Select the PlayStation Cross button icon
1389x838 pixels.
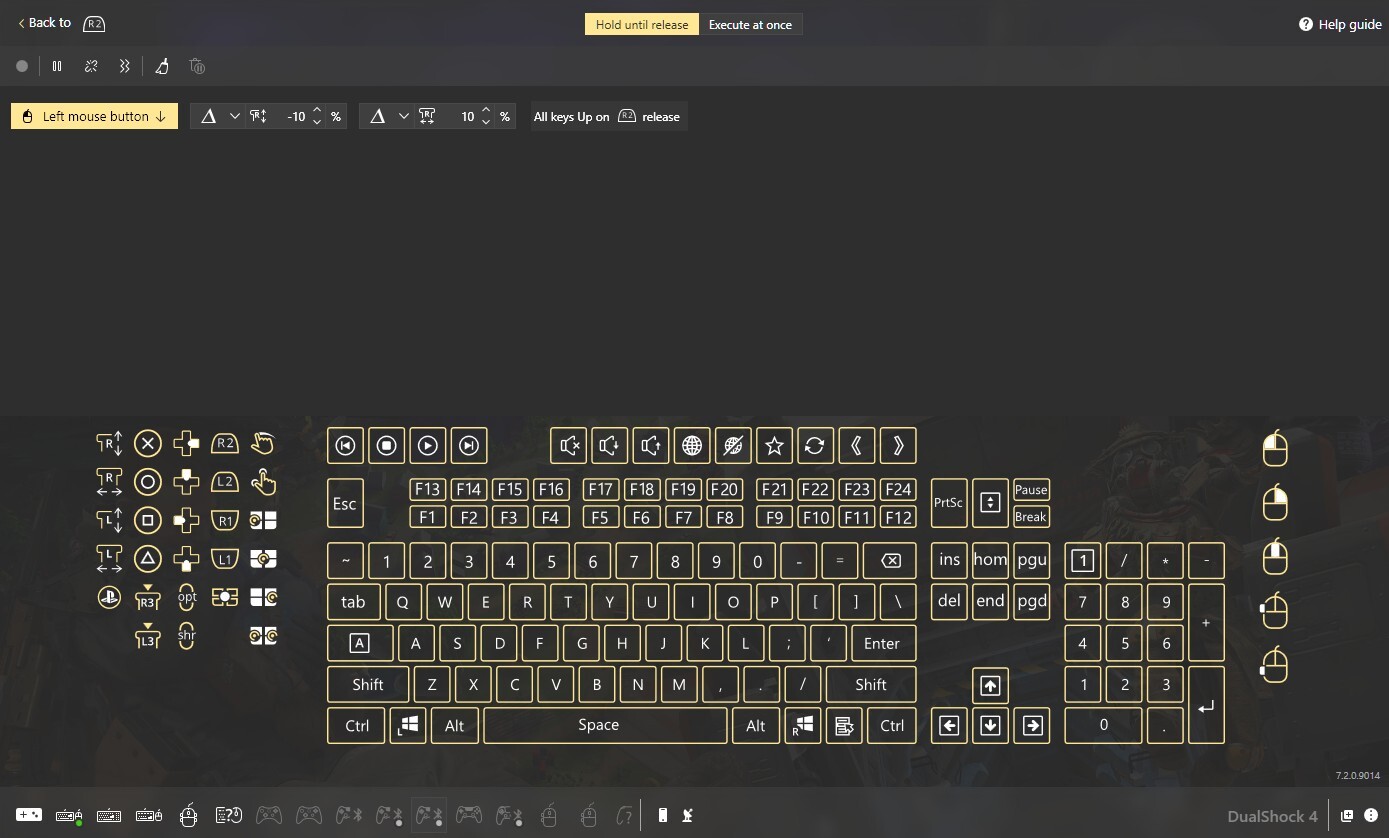tap(147, 444)
